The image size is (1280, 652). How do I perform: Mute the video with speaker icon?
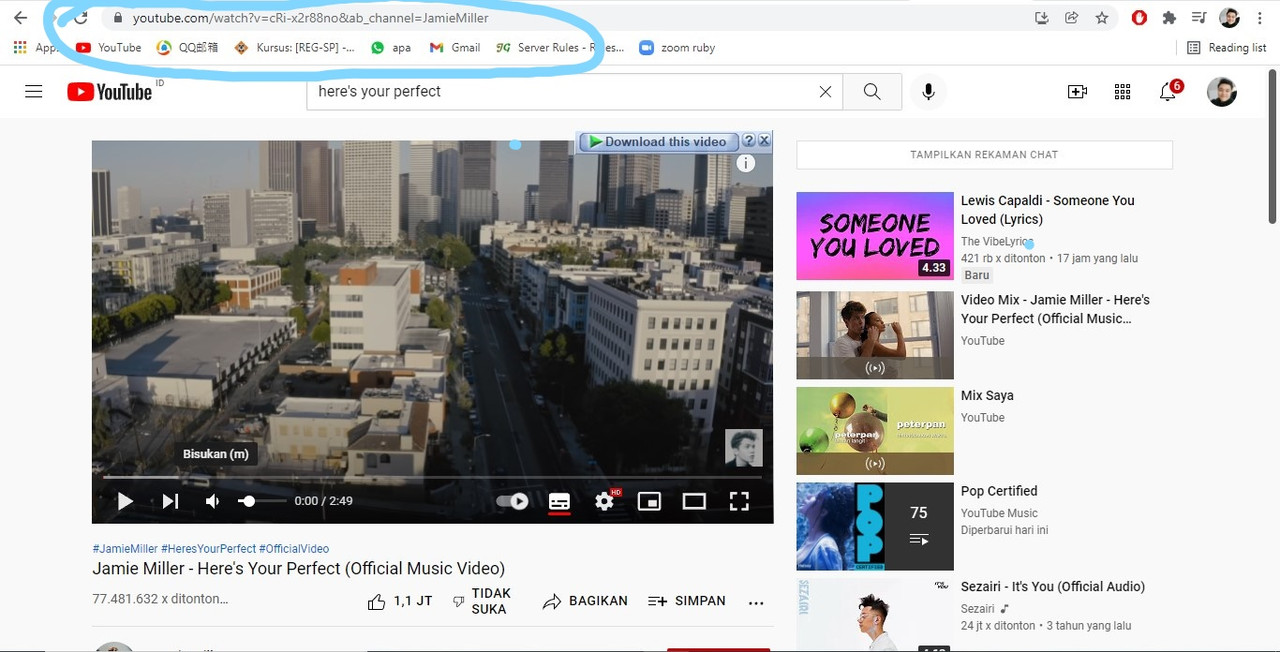point(212,501)
